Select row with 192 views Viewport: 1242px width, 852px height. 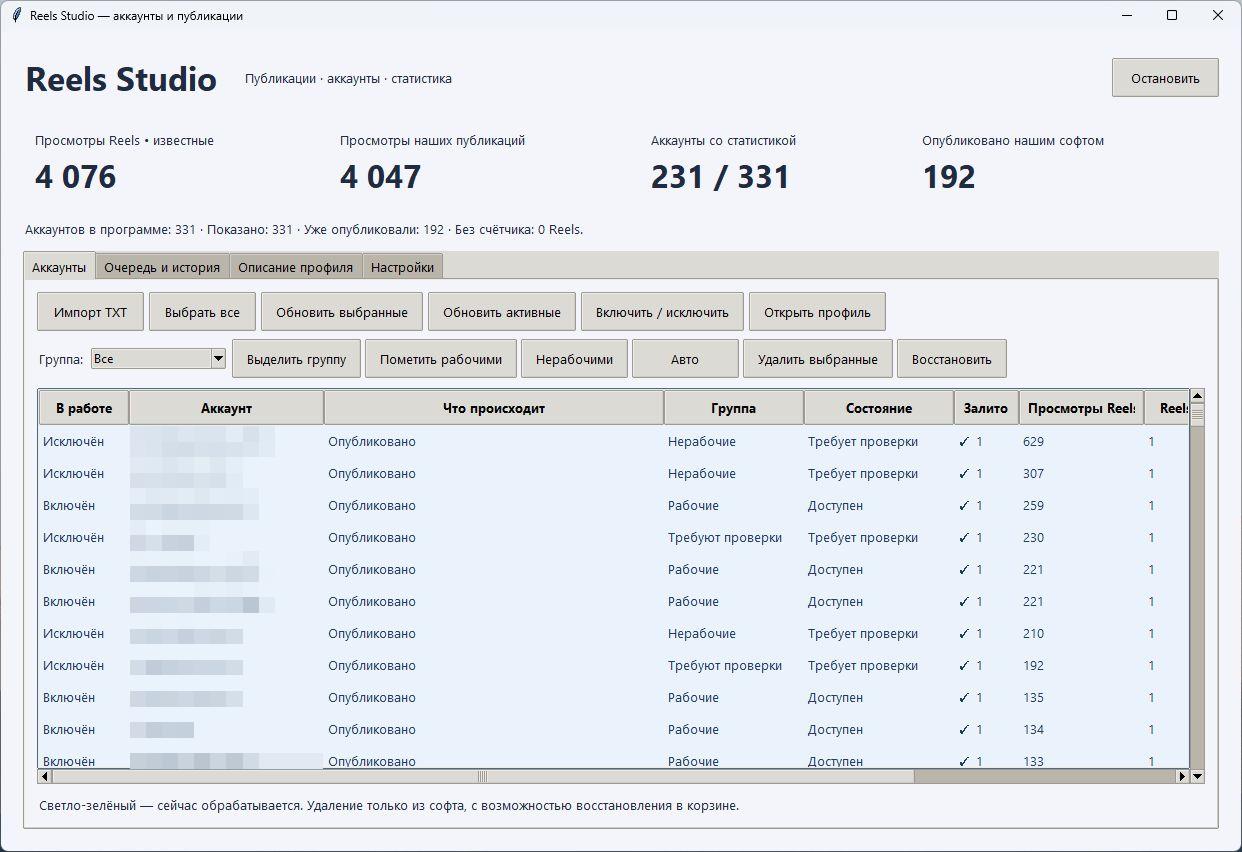click(x=614, y=665)
